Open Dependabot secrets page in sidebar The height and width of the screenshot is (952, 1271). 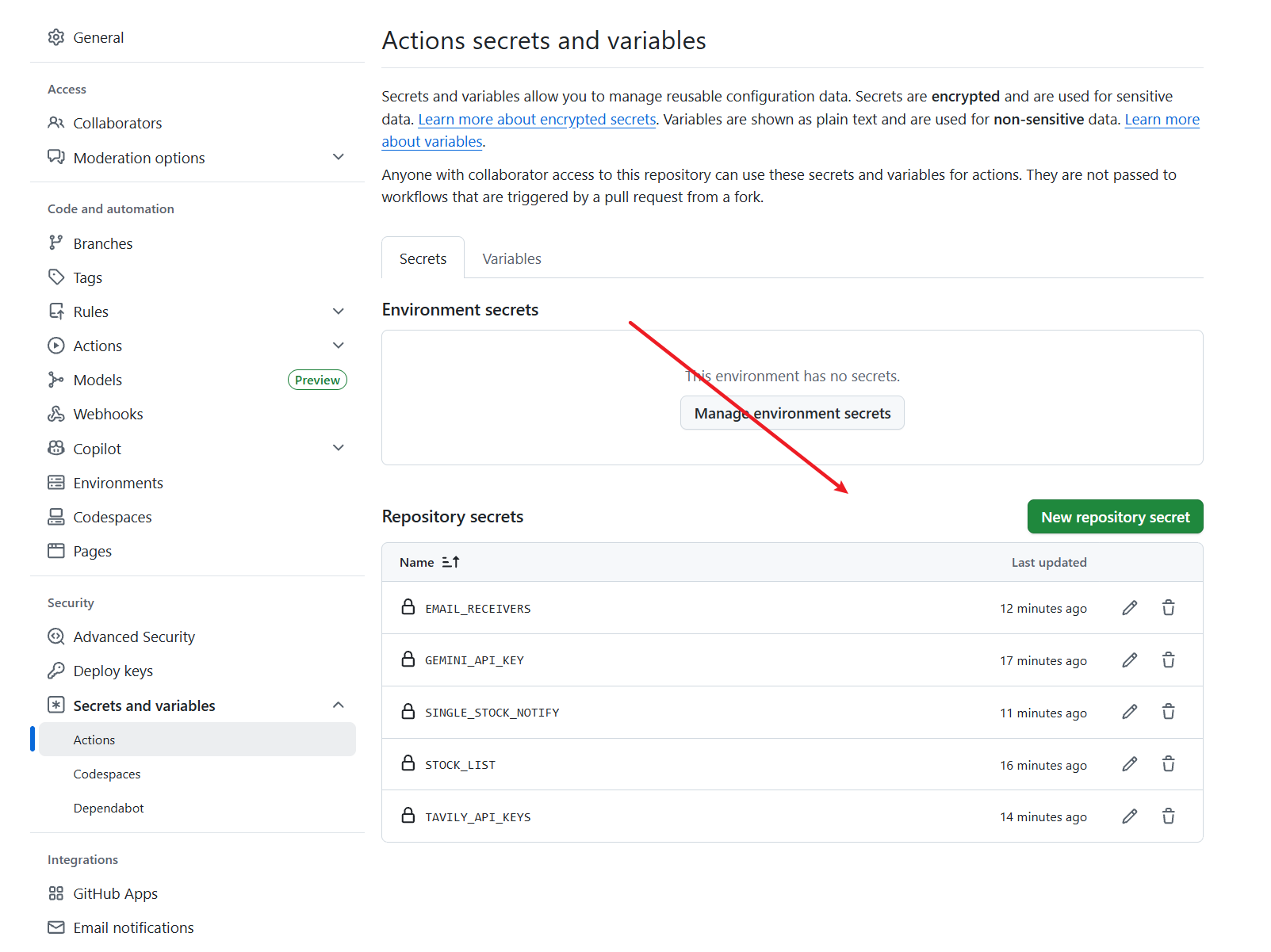coord(109,808)
